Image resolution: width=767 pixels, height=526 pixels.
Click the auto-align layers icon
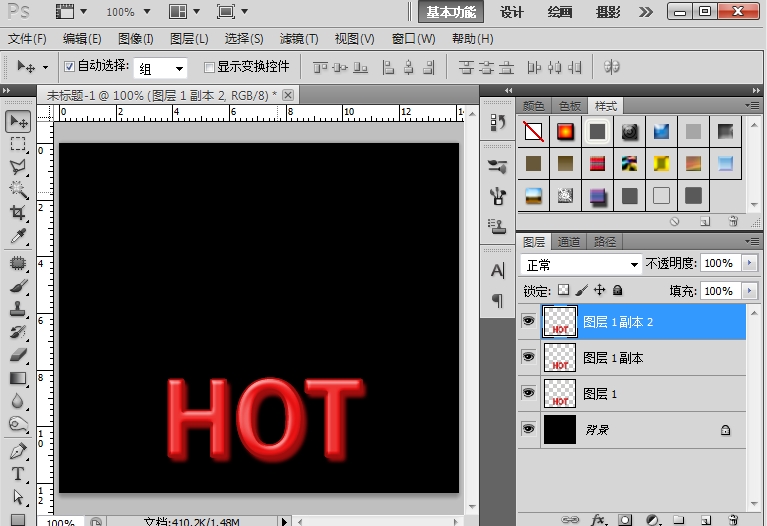(611, 67)
